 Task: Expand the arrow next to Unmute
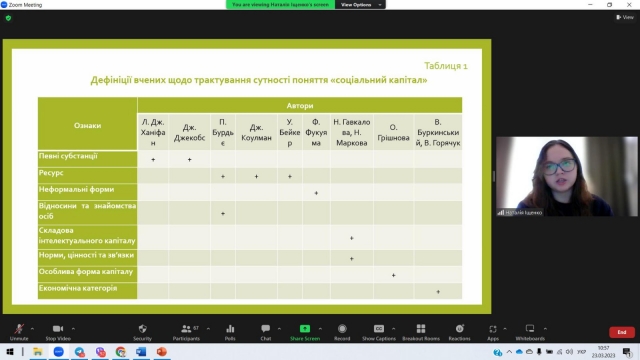pyautogui.click(x=32, y=329)
